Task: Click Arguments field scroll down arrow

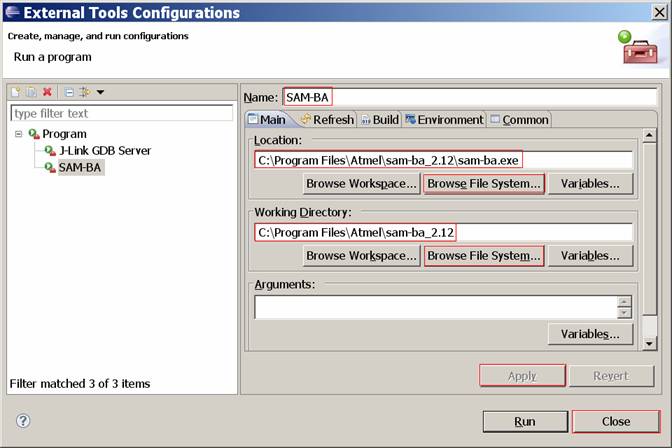Action: click(x=624, y=313)
